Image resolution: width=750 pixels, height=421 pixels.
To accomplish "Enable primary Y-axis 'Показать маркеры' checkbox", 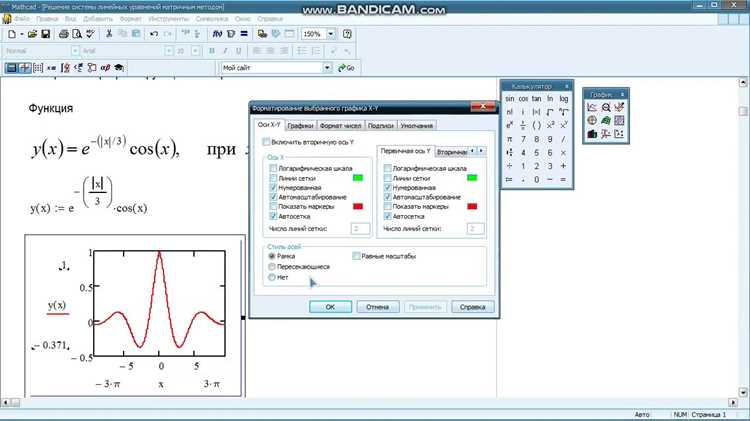I will [x=387, y=207].
